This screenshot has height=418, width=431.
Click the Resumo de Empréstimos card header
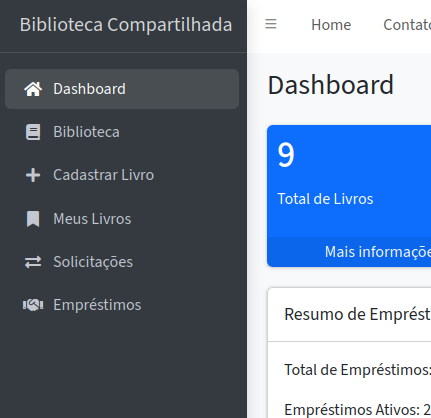350,314
